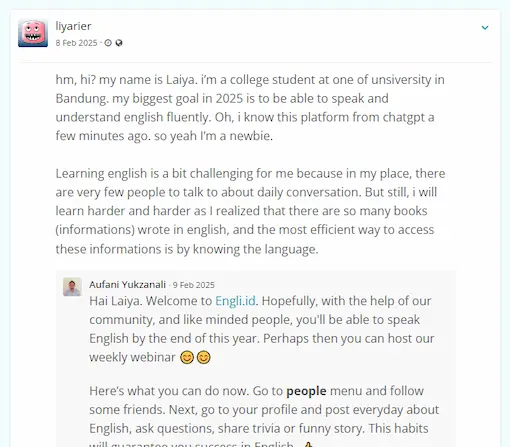Open Aufani Yukzanali's name link
This screenshot has height=447, width=510.
point(127,285)
